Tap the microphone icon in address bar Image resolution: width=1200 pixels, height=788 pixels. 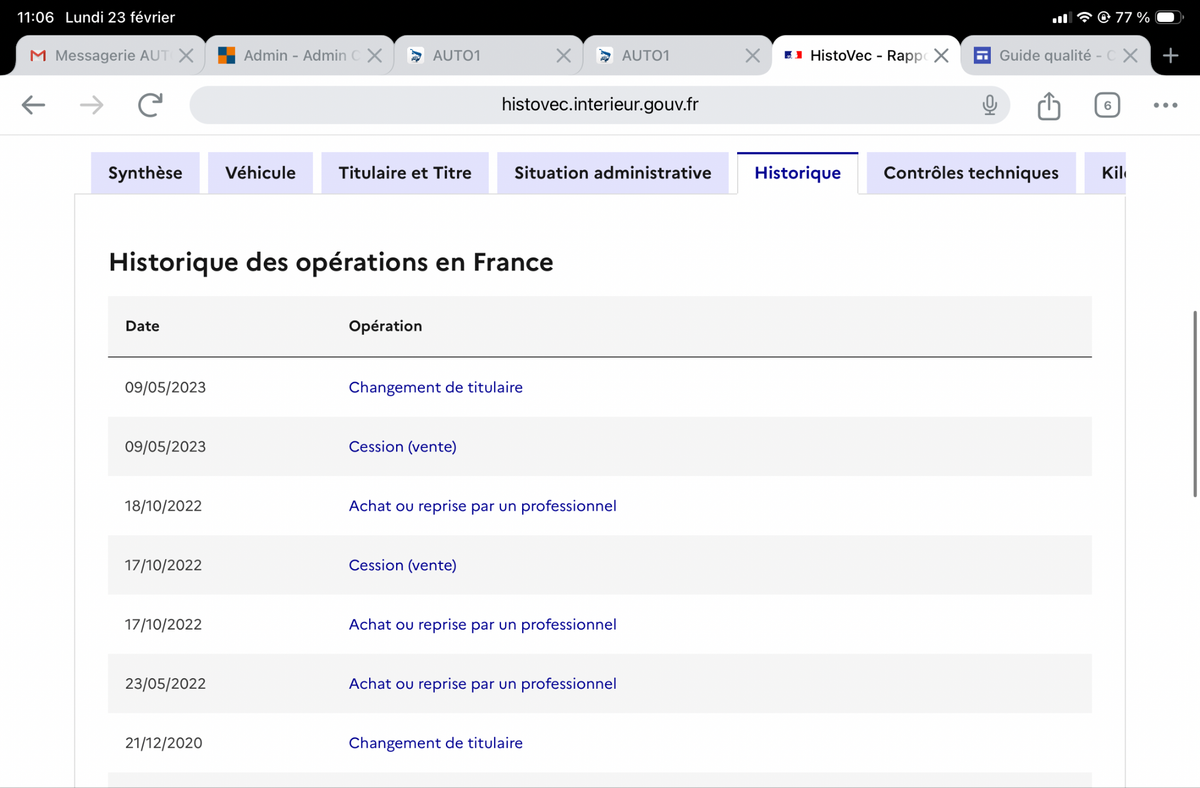[x=989, y=105]
